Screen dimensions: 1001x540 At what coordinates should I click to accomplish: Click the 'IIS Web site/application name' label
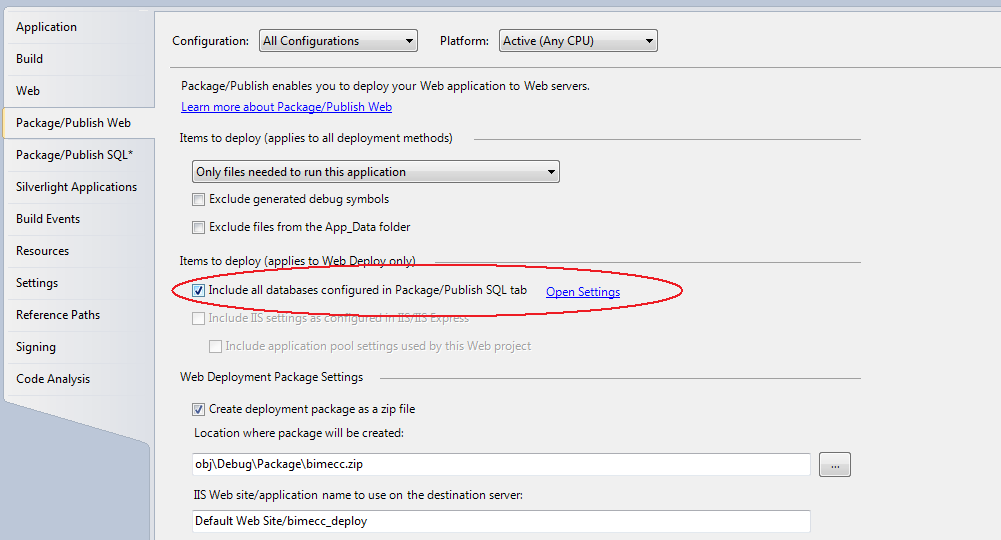358,495
